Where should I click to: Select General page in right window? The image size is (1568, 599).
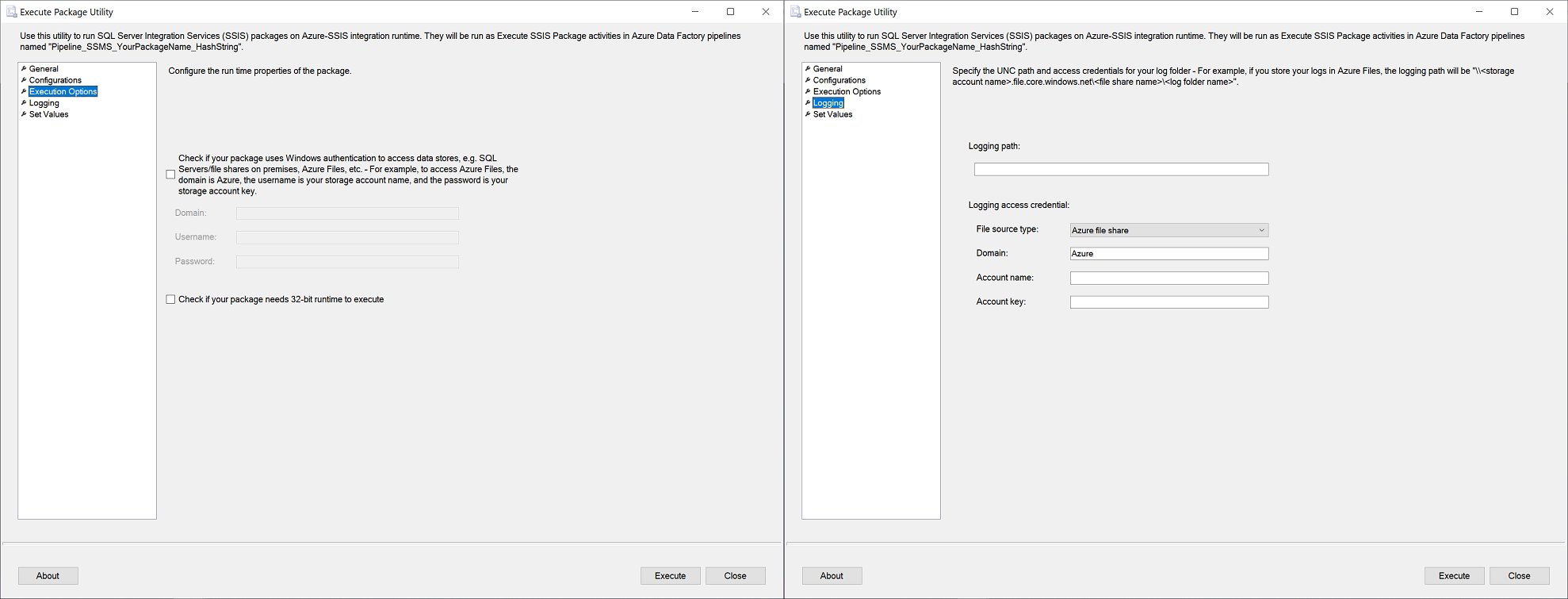click(x=828, y=69)
